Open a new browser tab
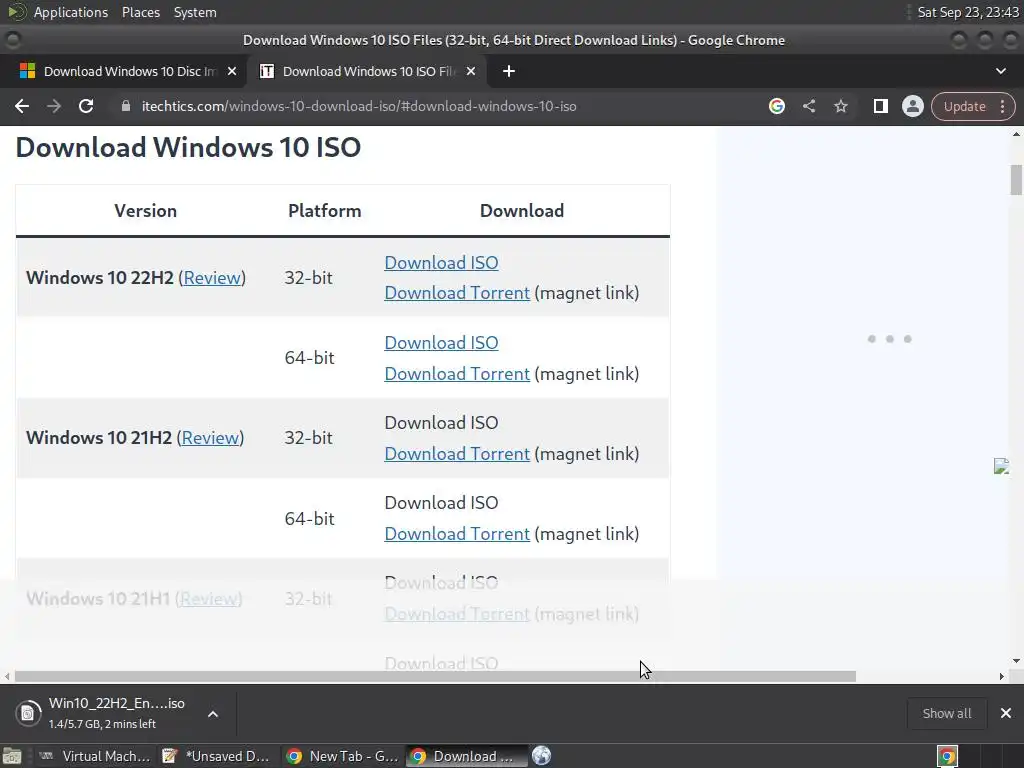The image size is (1024, 768). pyautogui.click(x=509, y=71)
